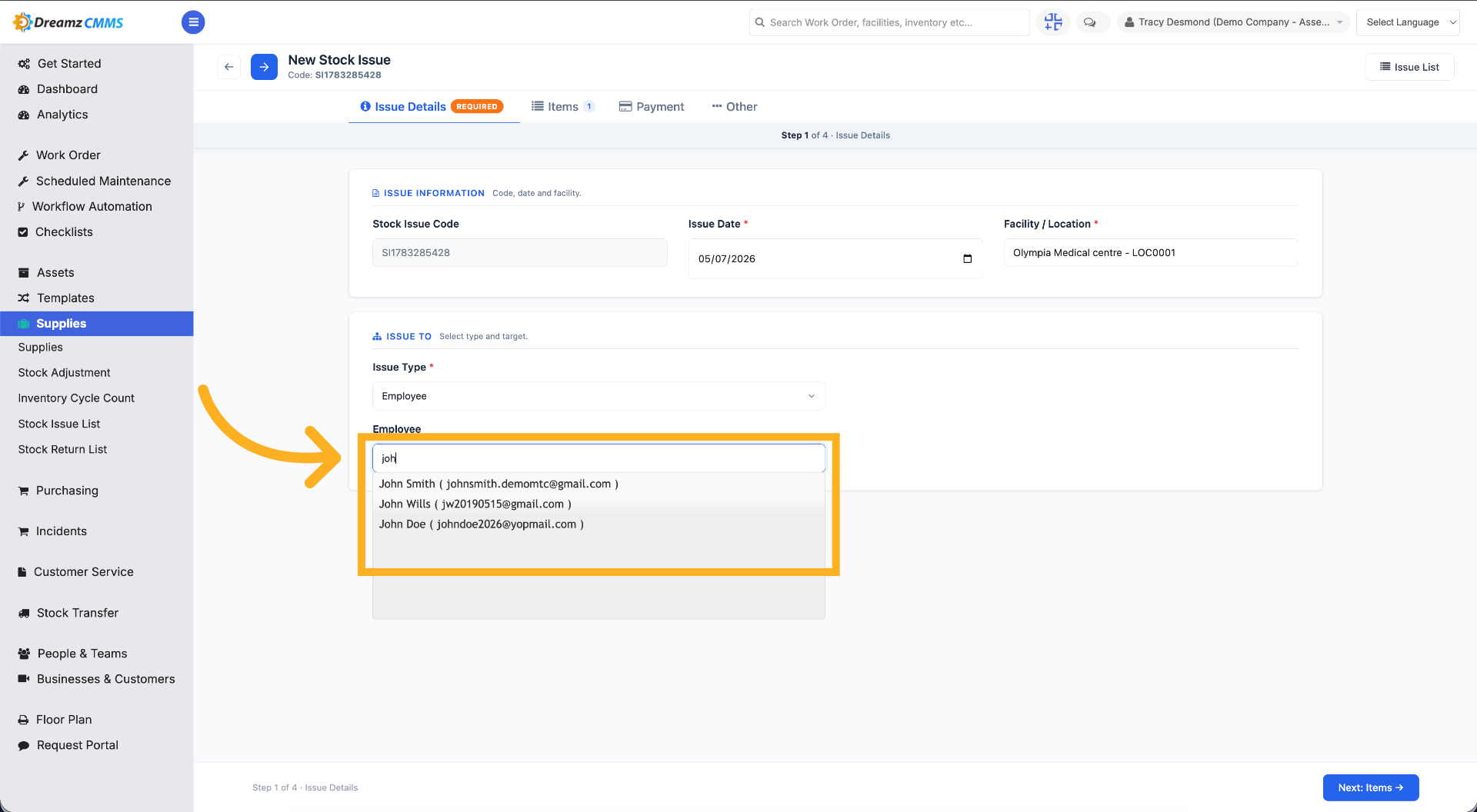Click the Facility / Location field
Screen dimensions: 1477x812
tap(1151, 252)
